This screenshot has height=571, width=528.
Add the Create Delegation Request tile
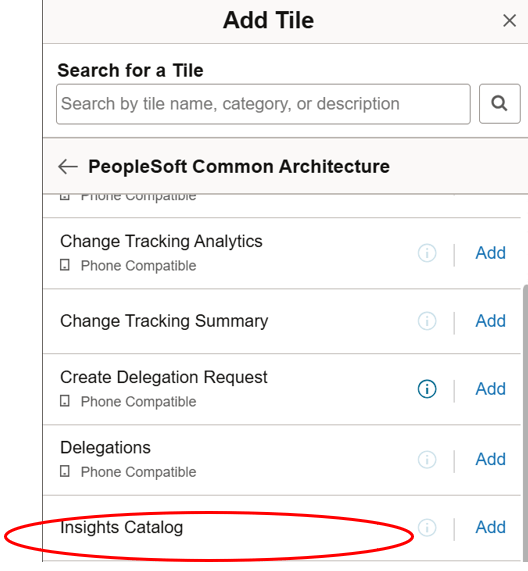[x=490, y=389]
